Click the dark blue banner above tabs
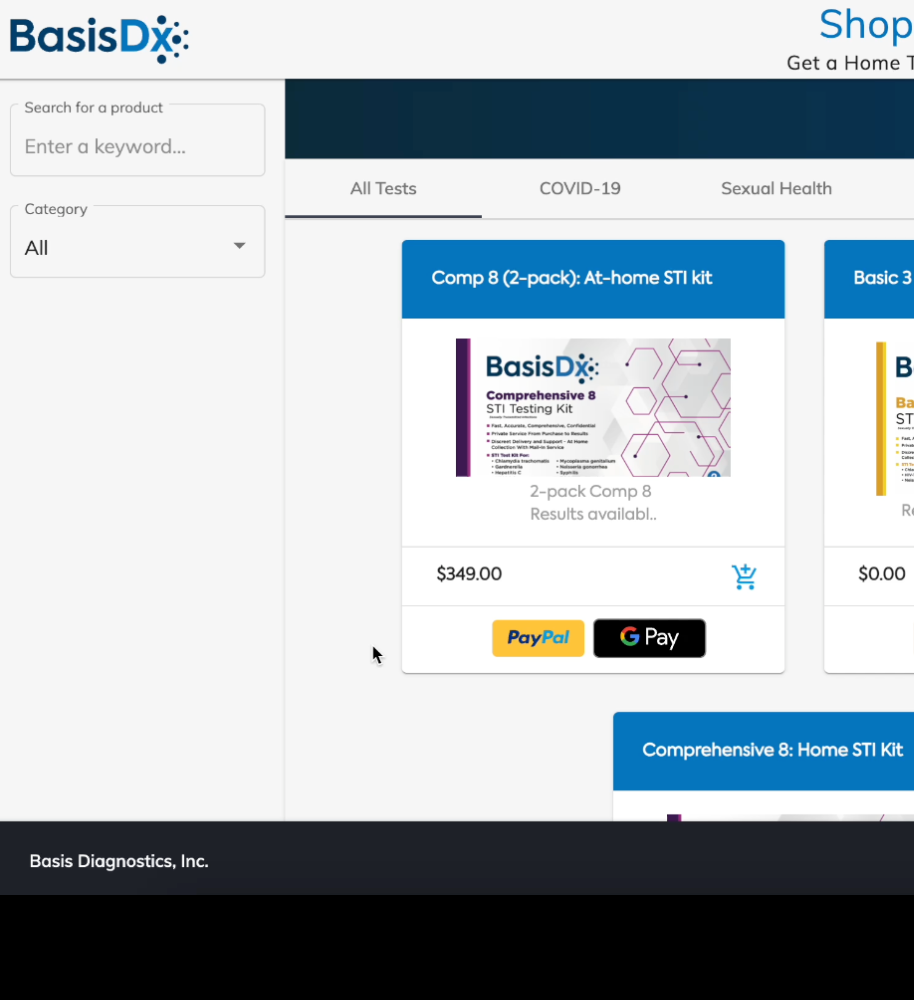Viewport: 914px width, 1000px height. coord(599,119)
